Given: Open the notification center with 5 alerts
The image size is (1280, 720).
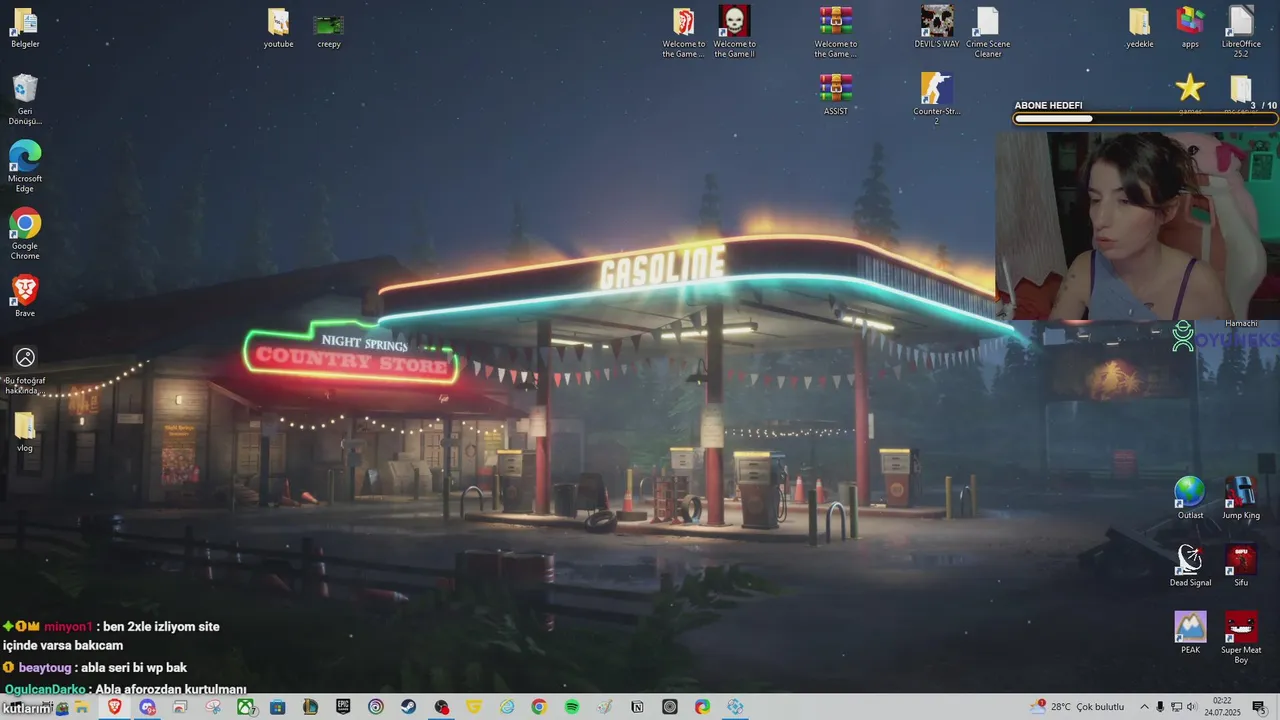Looking at the screenshot, I should click(1259, 707).
